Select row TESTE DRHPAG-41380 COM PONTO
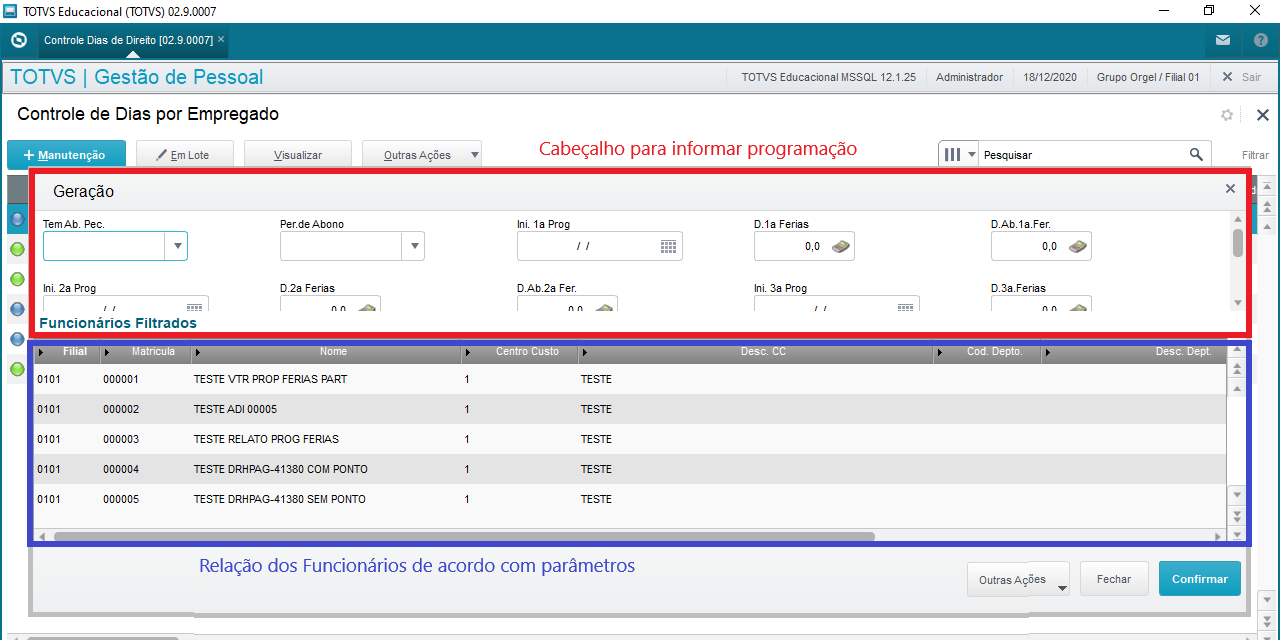The width and height of the screenshot is (1280, 640). pos(630,469)
